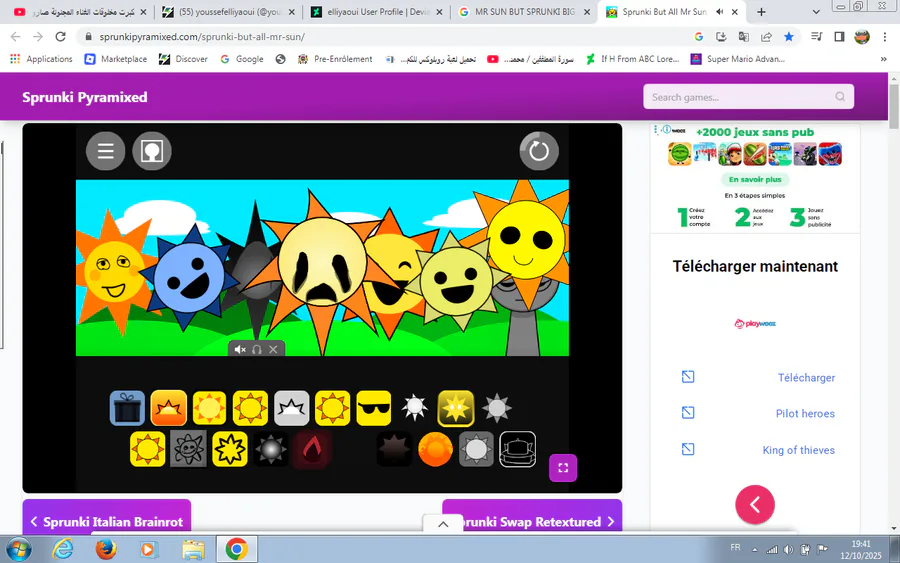The image size is (900, 563).
Task: Switch to the (55) youssefelliyaoui tab
Action: point(230,11)
